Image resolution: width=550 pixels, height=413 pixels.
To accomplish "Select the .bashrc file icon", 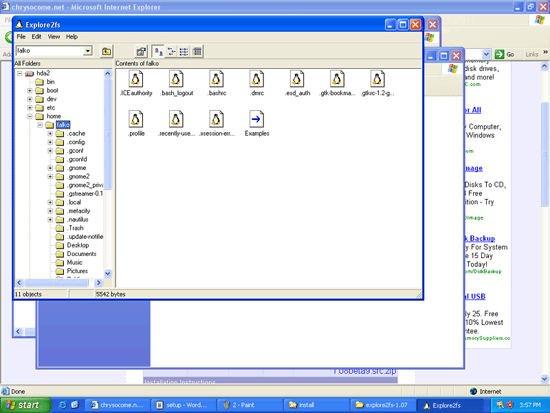I will [x=216, y=79].
